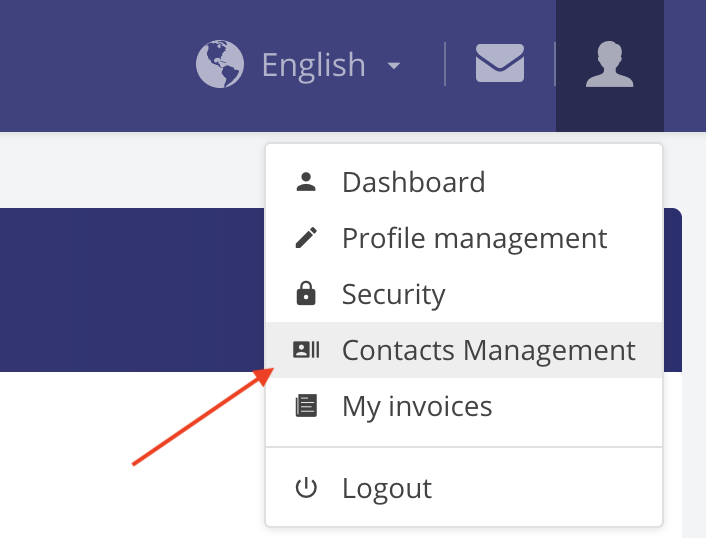Expand the English language dropdown arrow
Viewport: 706px width, 538px height.
click(394, 66)
